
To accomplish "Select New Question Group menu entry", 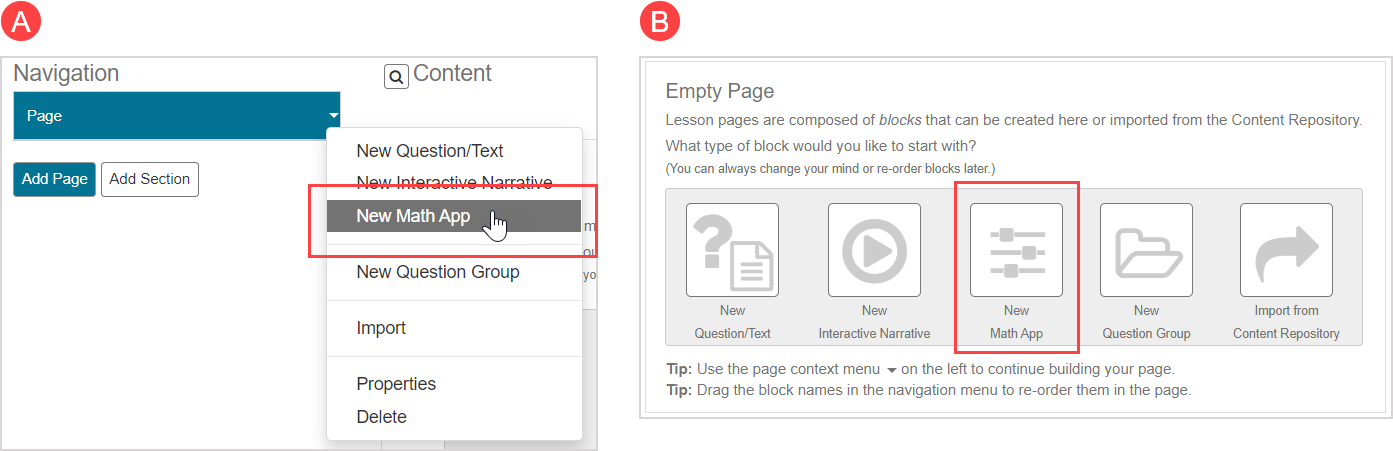I will click(x=438, y=272).
